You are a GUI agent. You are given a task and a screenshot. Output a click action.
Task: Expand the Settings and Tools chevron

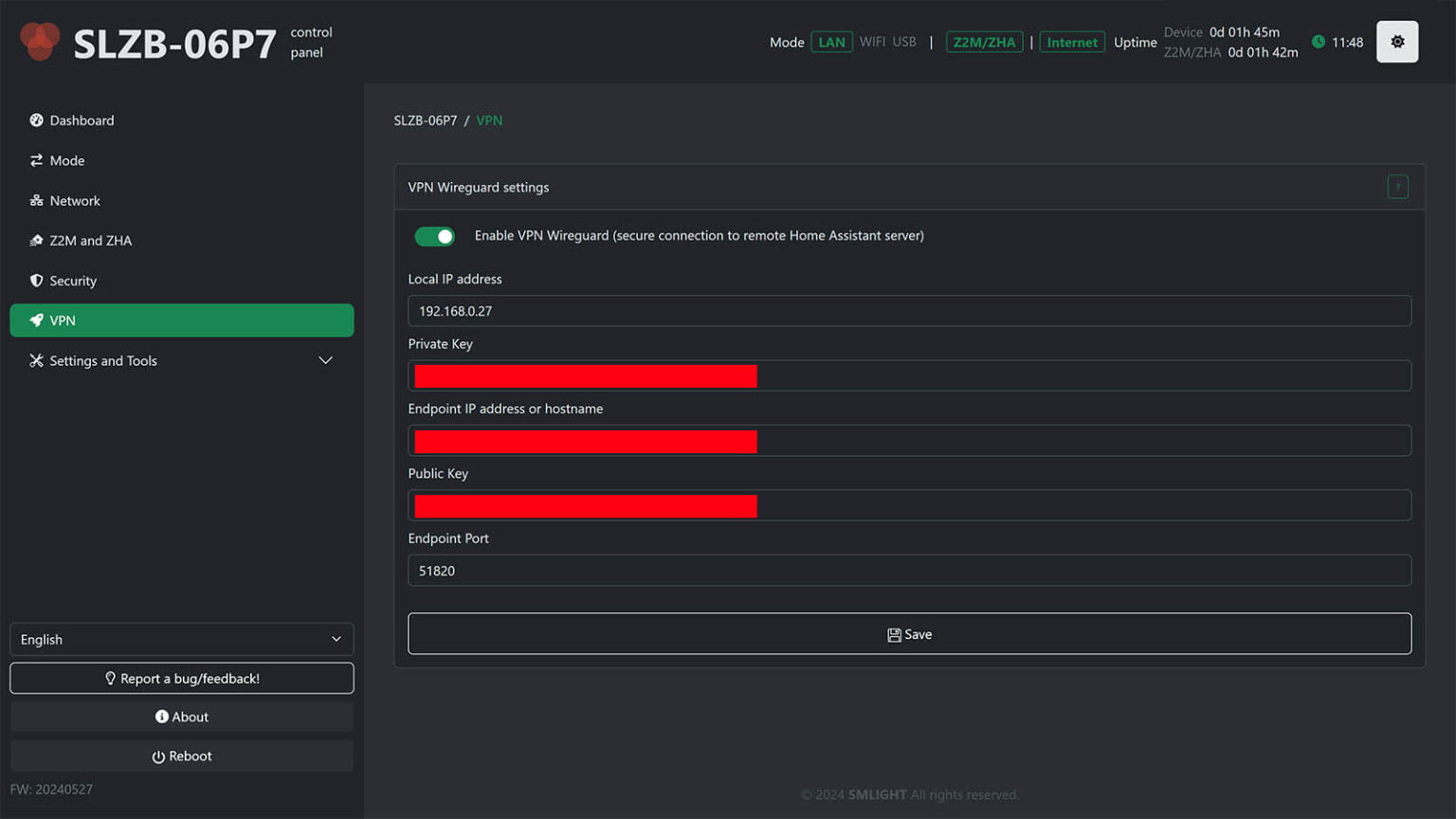coord(325,361)
